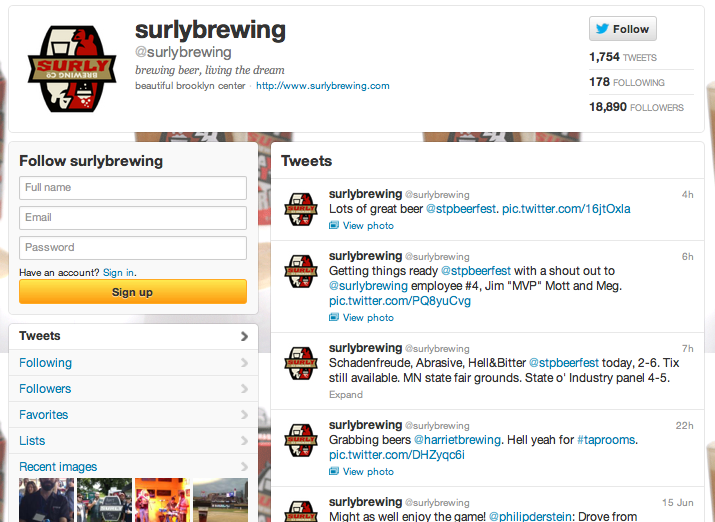Viewport: 715px width, 522px height.
Task: Click avatar on the 7h tweet
Action: tap(301, 363)
